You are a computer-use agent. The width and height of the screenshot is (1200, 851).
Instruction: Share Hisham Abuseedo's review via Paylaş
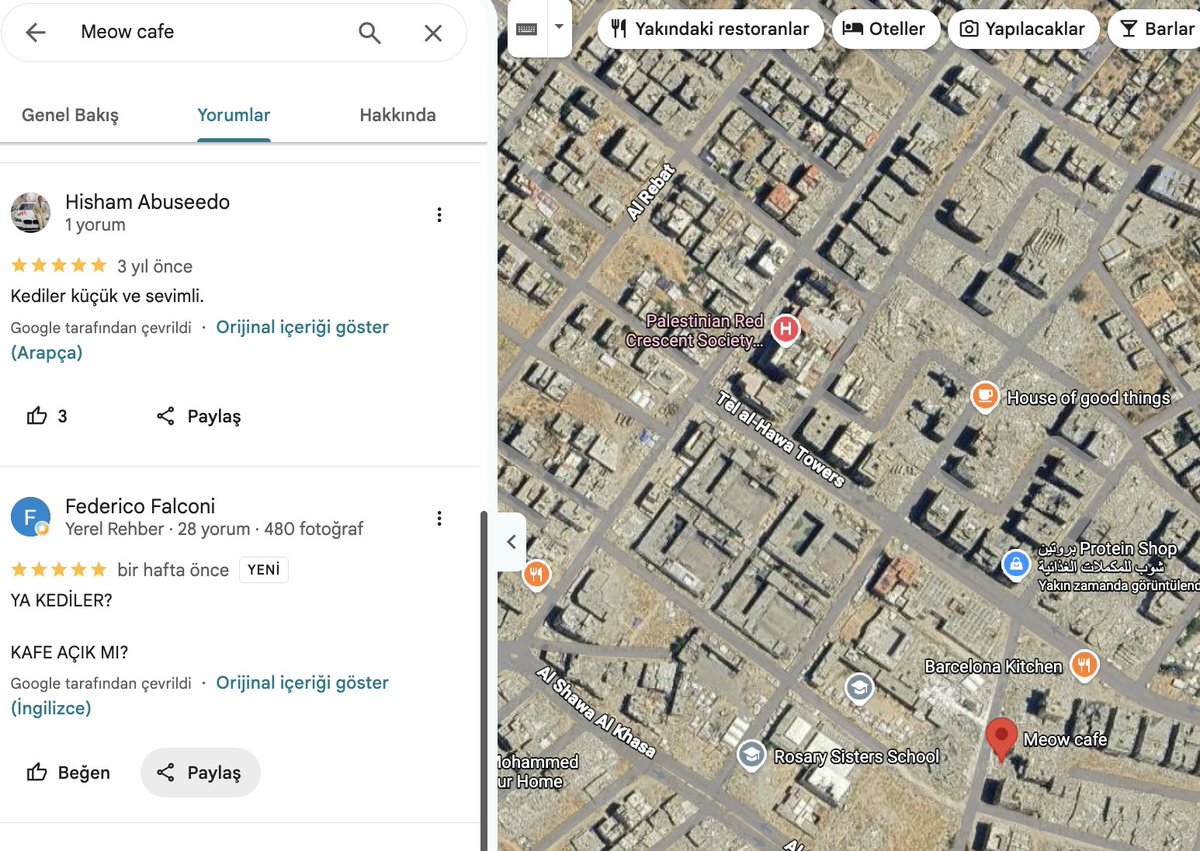200,416
